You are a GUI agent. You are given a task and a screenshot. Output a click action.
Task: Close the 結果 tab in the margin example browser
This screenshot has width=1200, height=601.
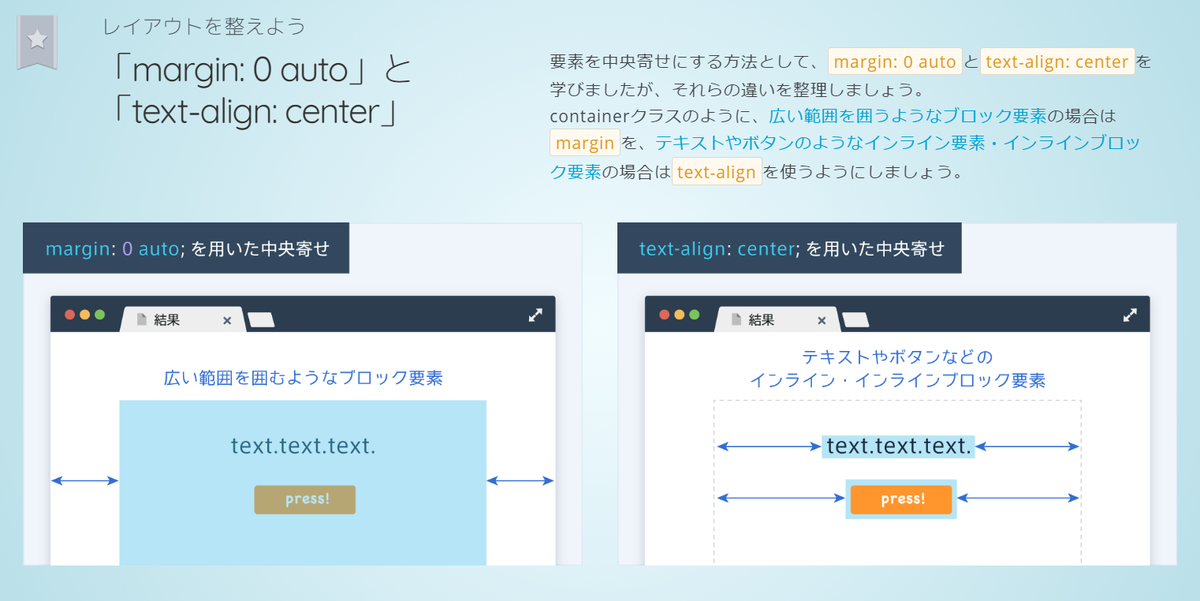click(x=227, y=321)
